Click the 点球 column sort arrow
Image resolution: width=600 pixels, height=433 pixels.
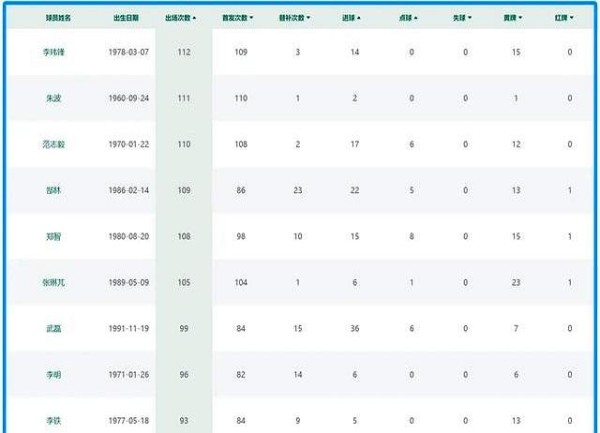[416, 18]
